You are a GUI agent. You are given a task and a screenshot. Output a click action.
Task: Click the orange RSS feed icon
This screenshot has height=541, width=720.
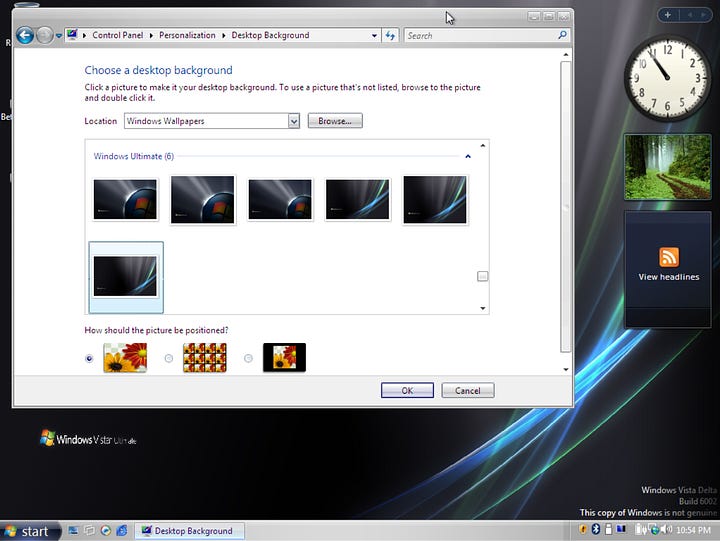click(669, 257)
